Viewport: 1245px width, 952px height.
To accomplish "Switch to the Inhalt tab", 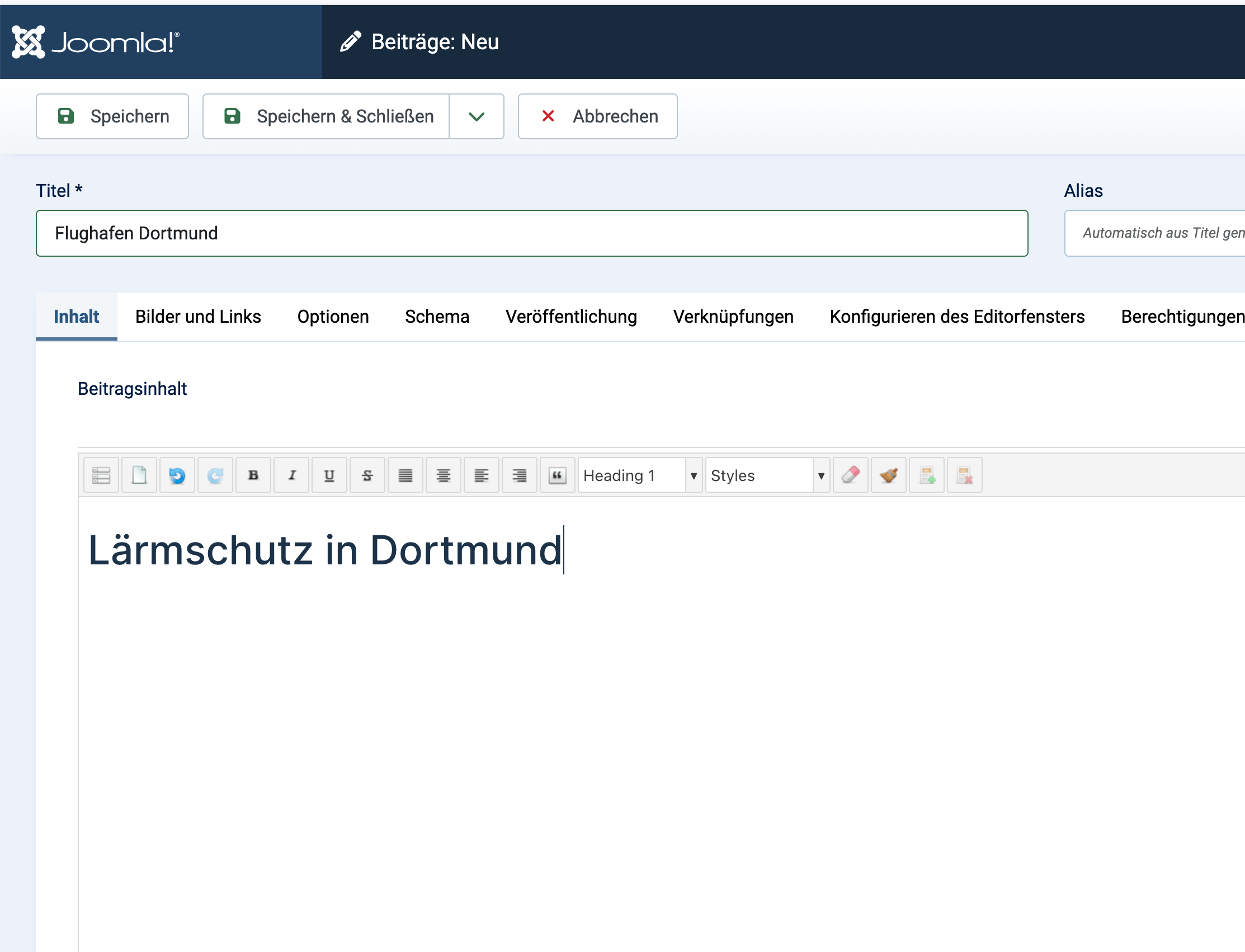I will click(x=77, y=316).
